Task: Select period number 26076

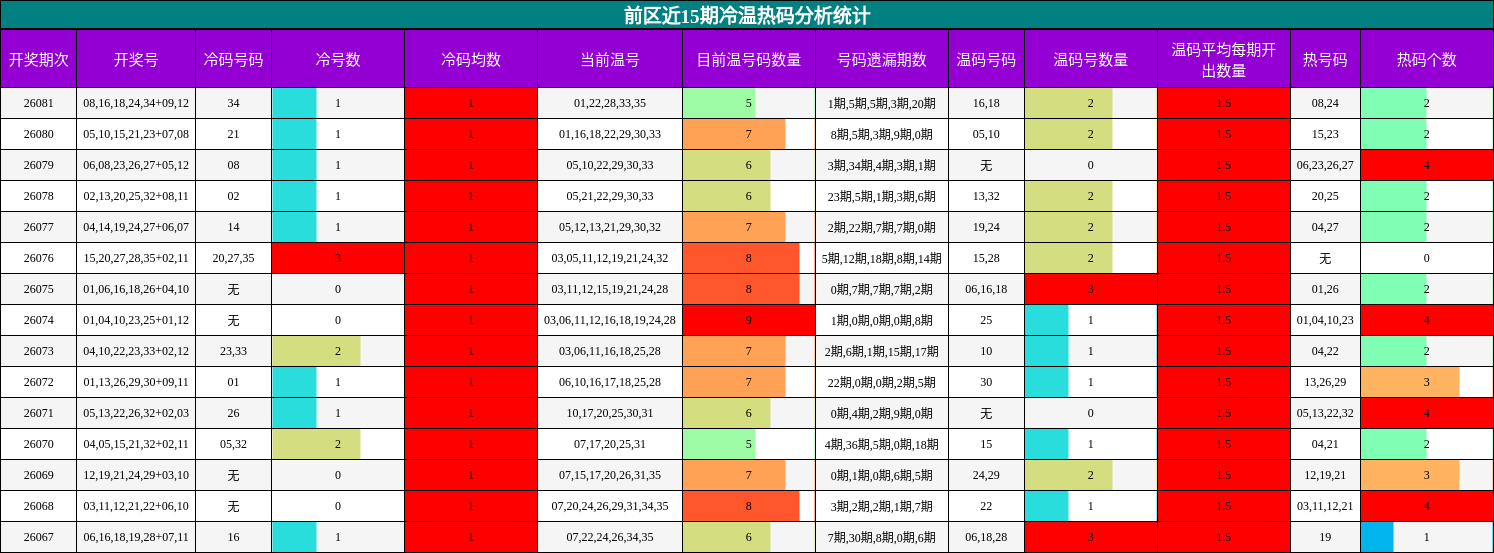Action: pos(38,258)
